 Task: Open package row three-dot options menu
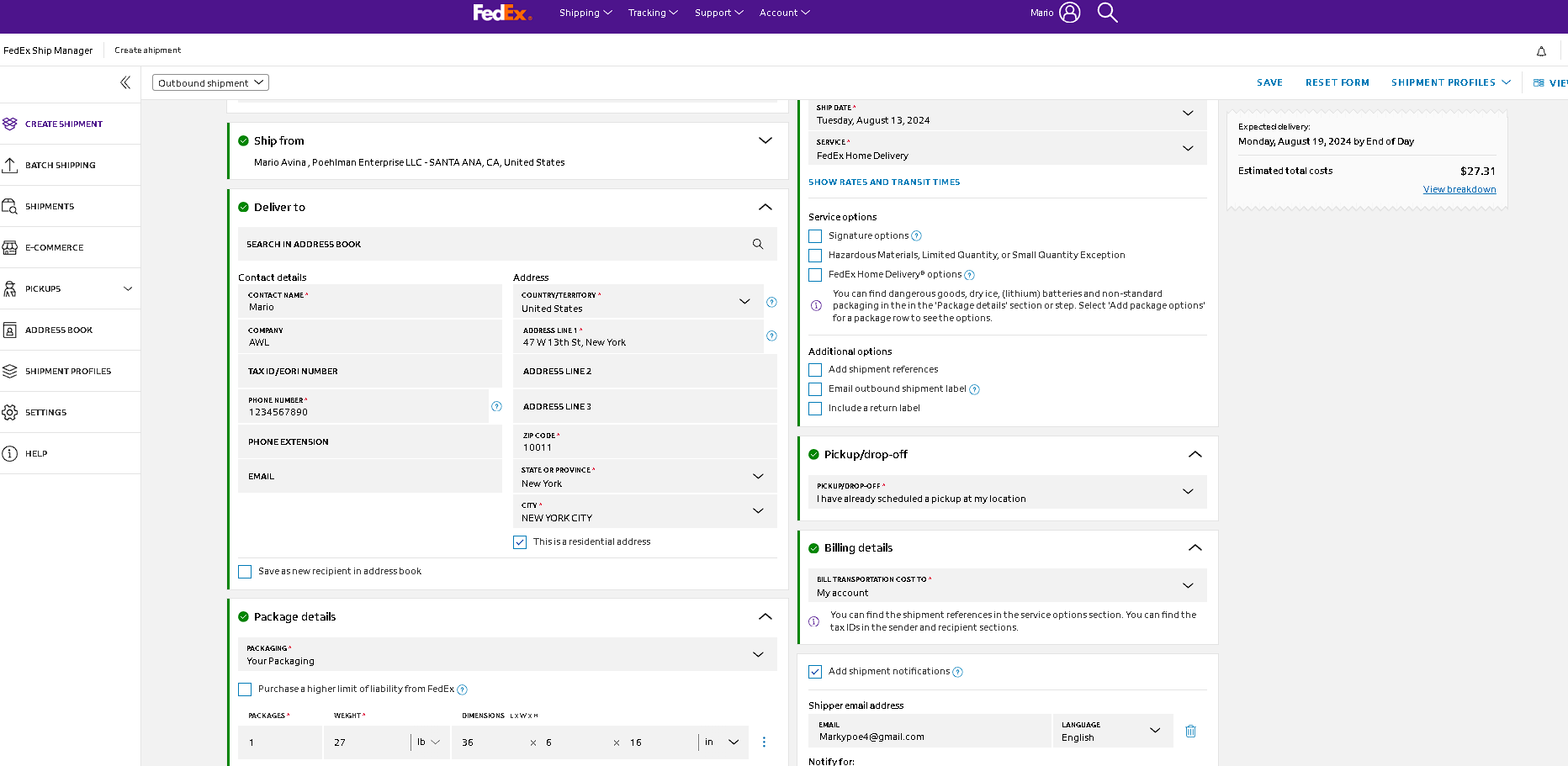pos(764,742)
